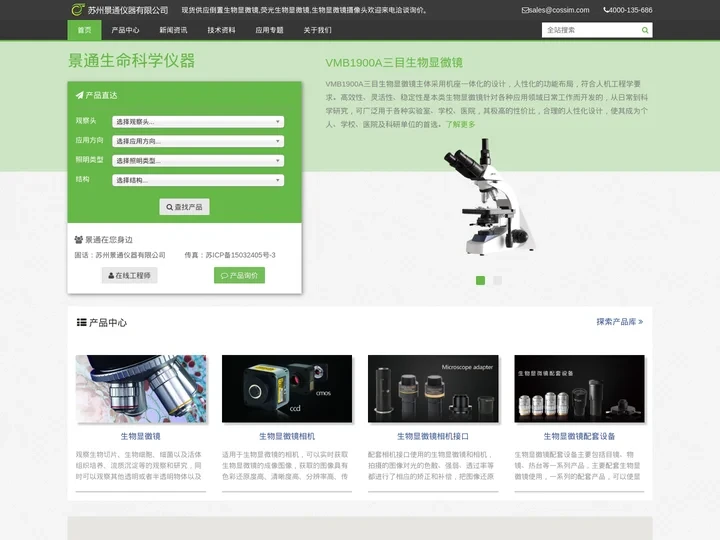Screen dimensions: 720x540
Task: Click the 4000-135-686 phone number
Action: (631, 10)
